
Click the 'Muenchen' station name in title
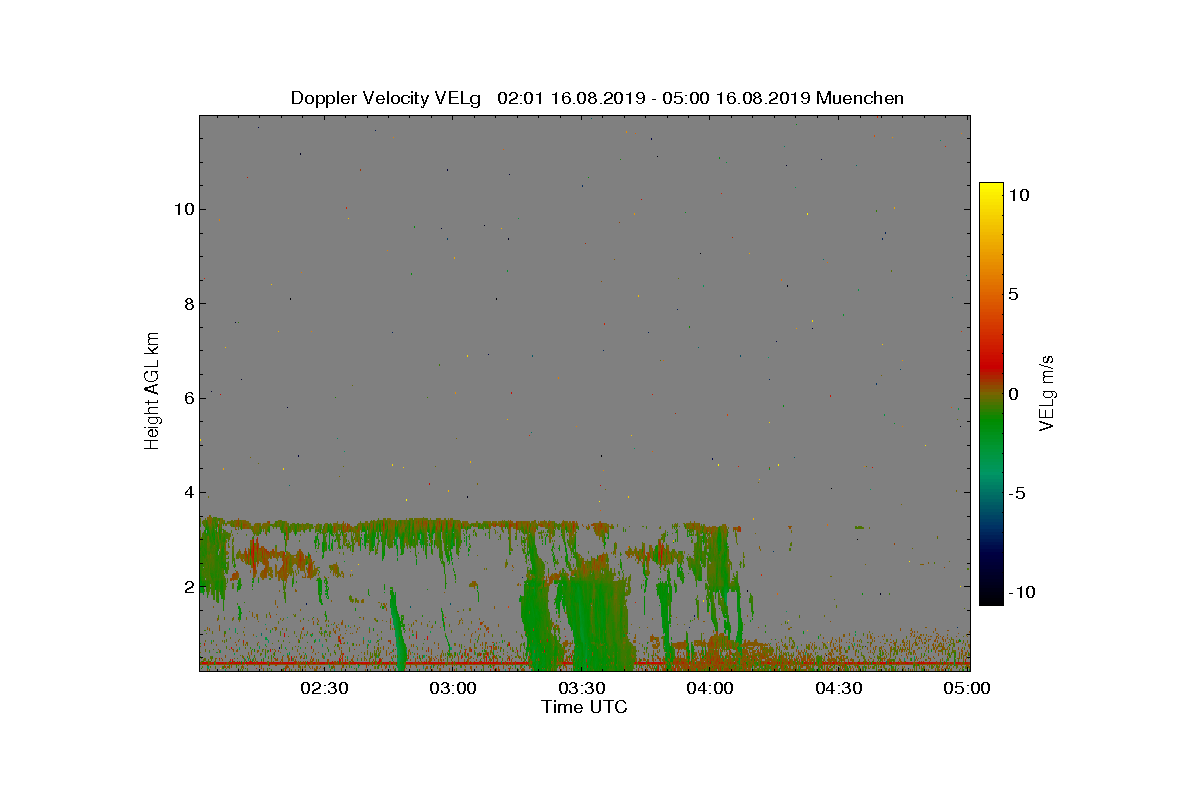tap(860, 98)
